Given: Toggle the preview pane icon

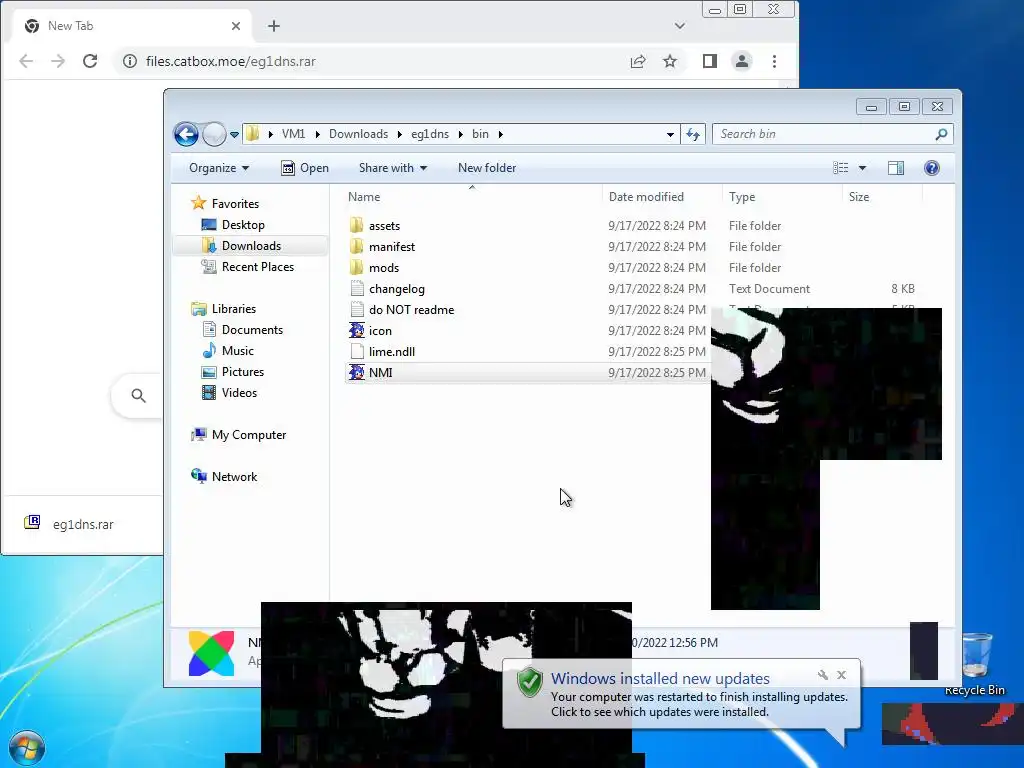Looking at the screenshot, I should point(896,168).
